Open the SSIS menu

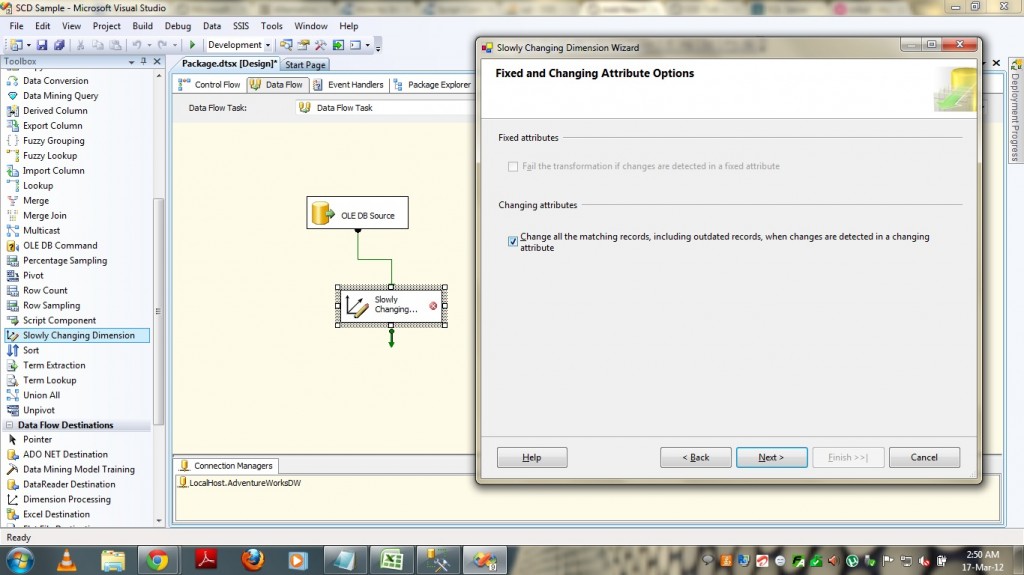(243, 26)
